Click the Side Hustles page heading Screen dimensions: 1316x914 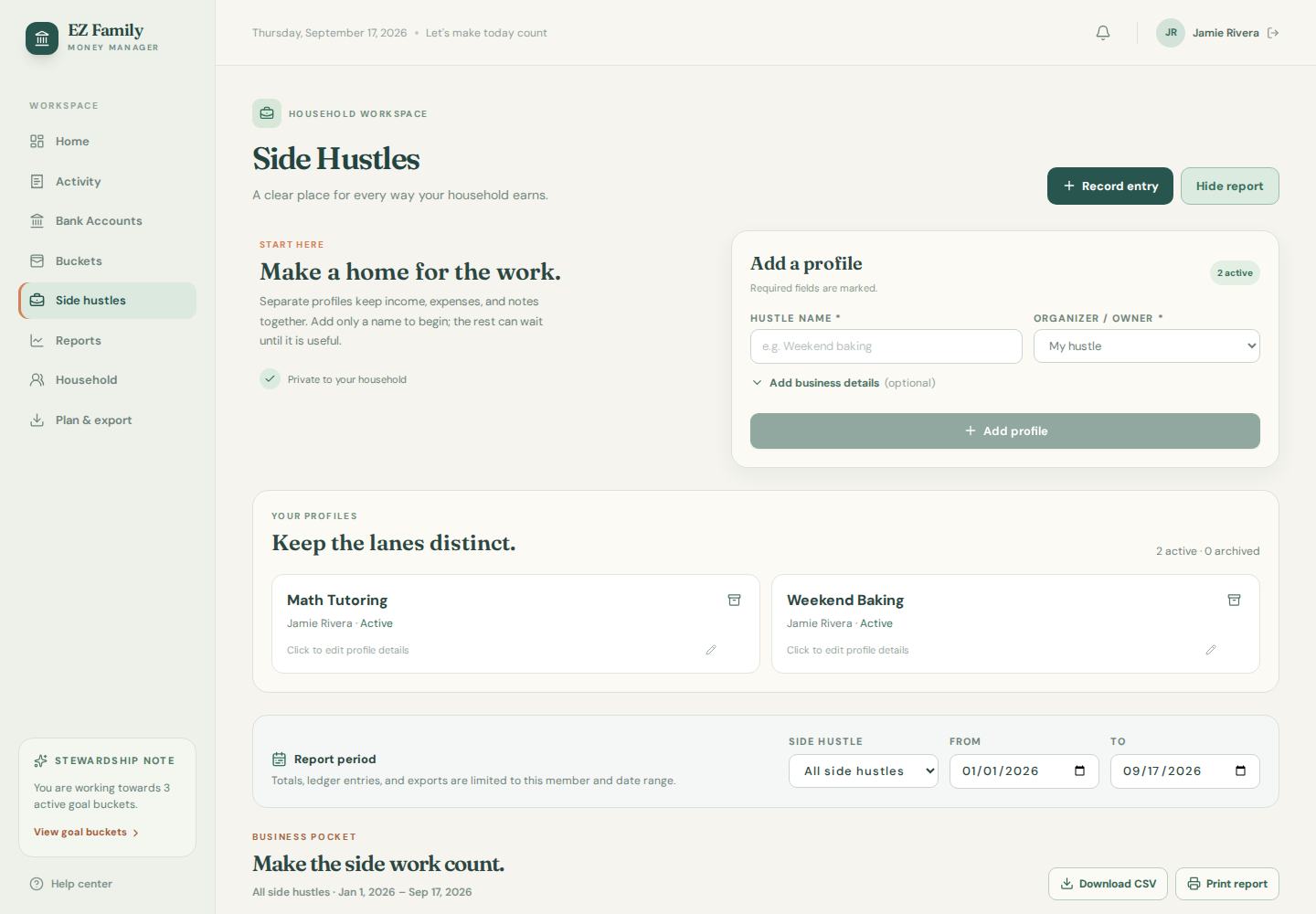[336, 158]
